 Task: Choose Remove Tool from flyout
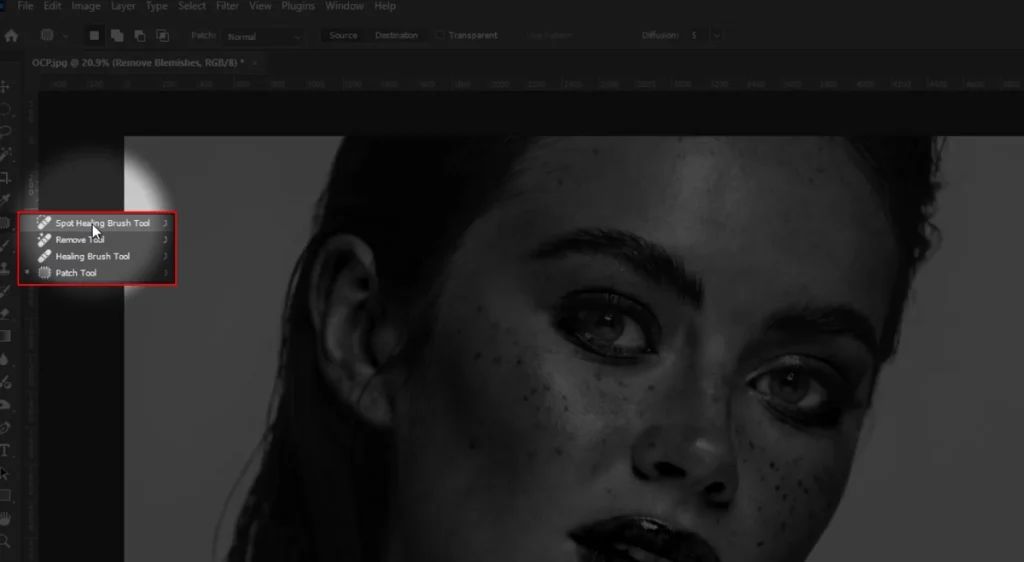pyautogui.click(x=97, y=240)
